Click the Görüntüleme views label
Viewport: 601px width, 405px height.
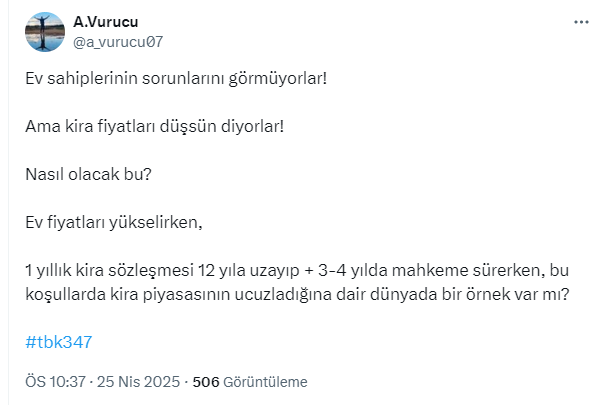[x=265, y=382]
